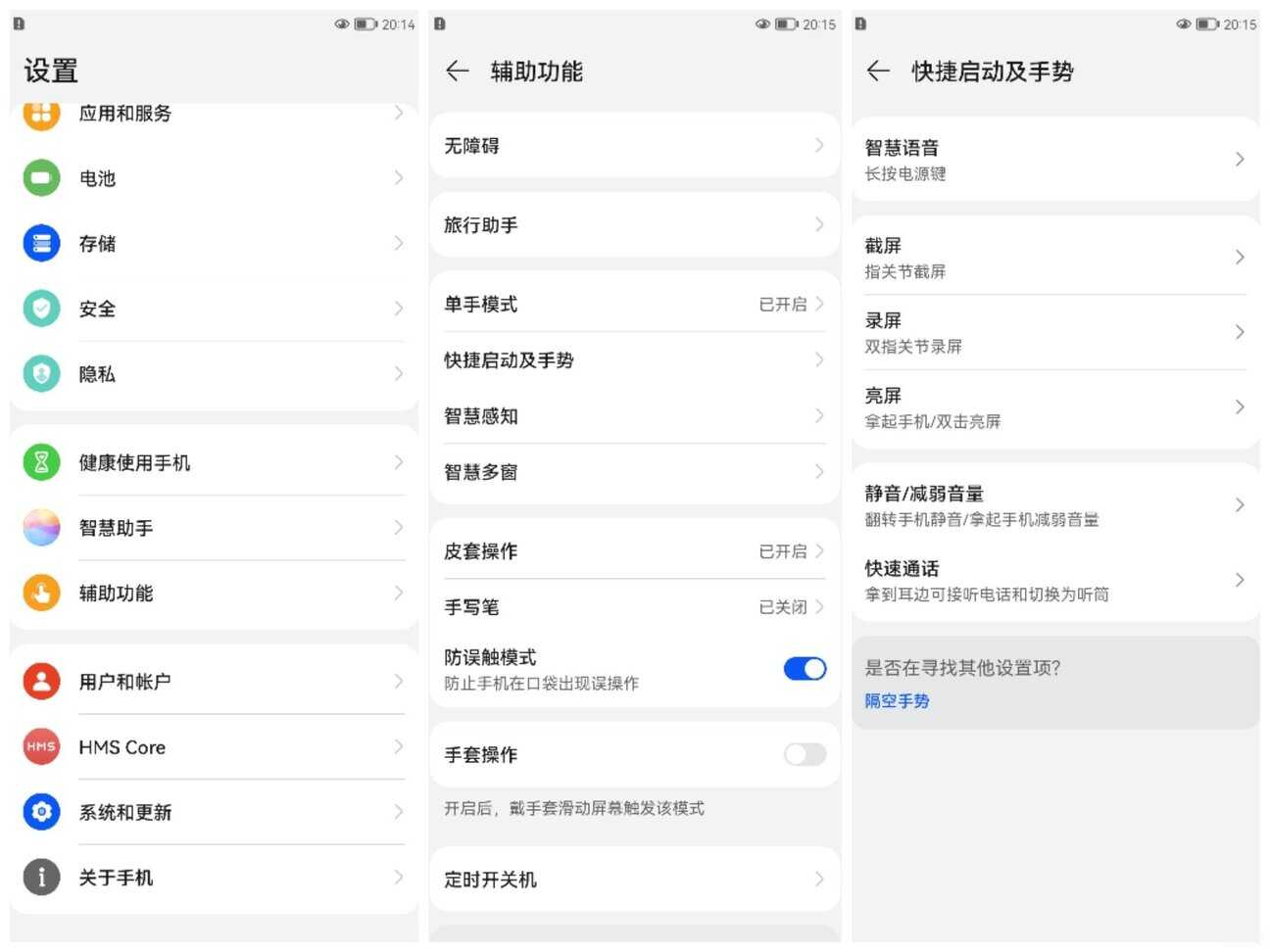Go back from 快捷启动及手势 page
1270x952 pixels.
pyautogui.click(x=878, y=71)
